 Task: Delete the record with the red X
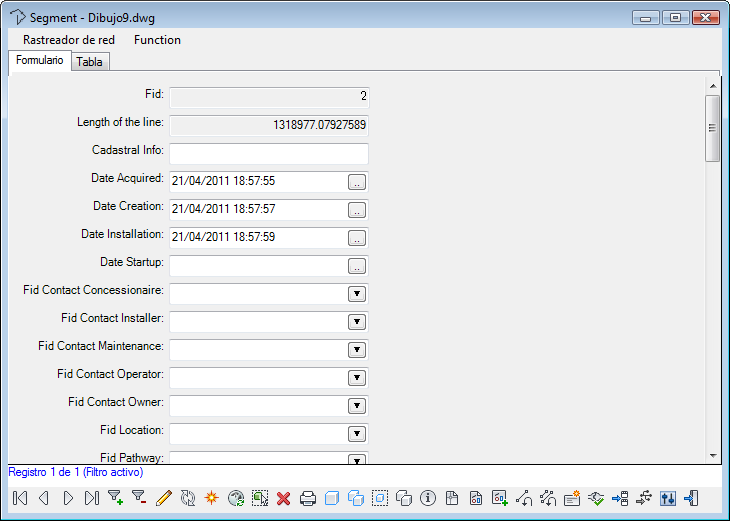pos(284,499)
